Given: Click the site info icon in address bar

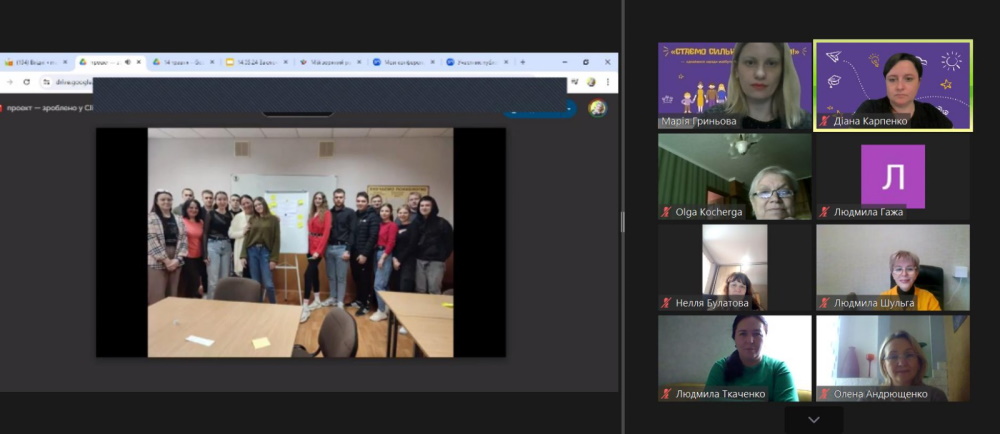Looking at the screenshot, I should pyautogui.click(x=46, y=82).
